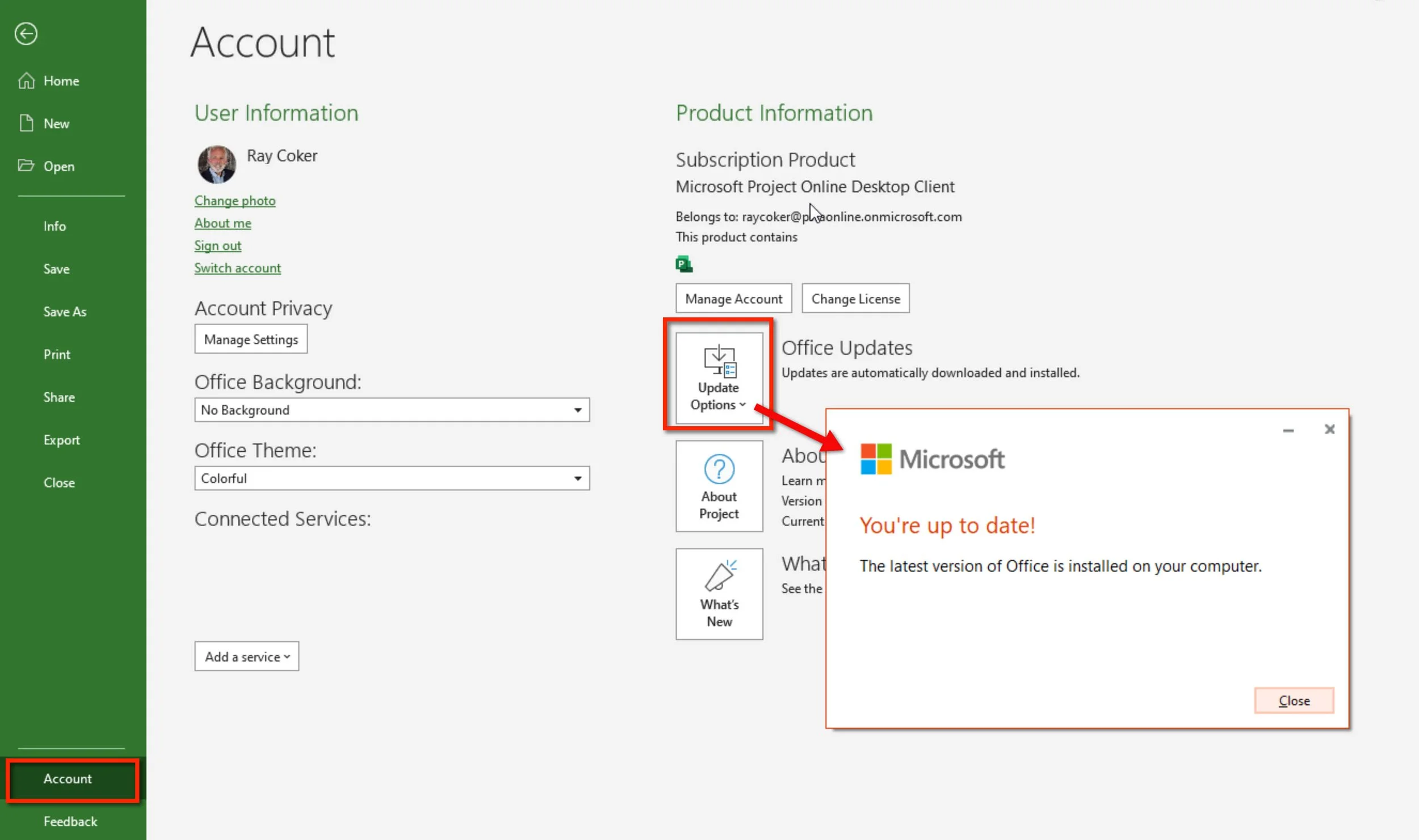Click the Change License button

[855, 299]
